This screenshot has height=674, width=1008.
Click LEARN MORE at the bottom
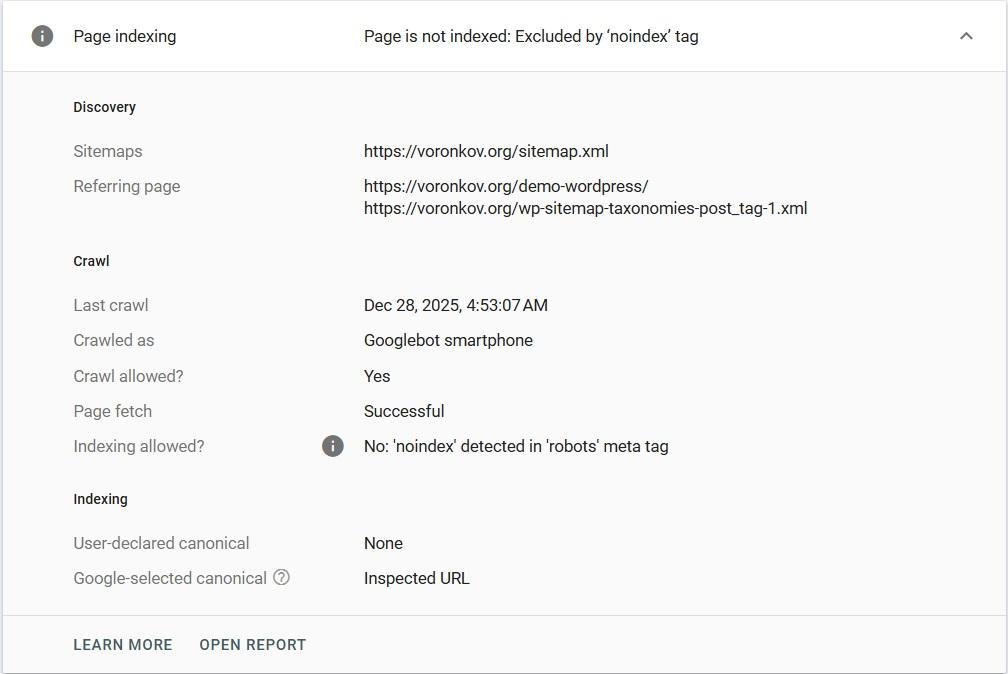coord(122,644)
